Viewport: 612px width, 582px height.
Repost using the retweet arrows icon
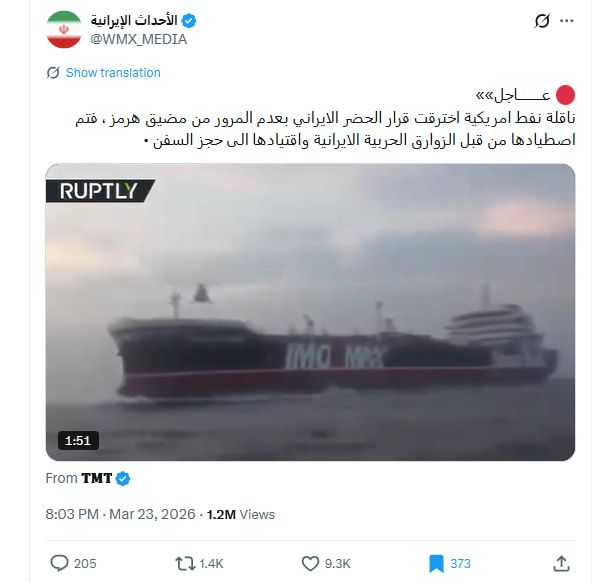[x=185, y=564]
